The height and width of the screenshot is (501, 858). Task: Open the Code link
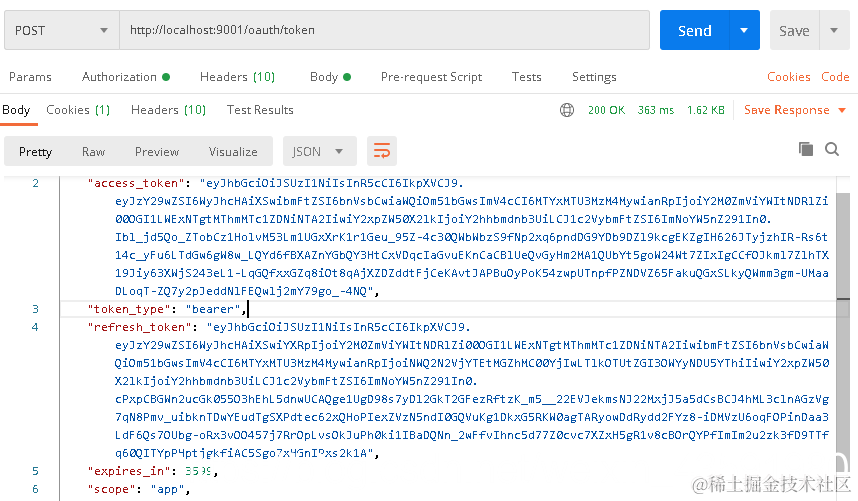tap(835, 77)
